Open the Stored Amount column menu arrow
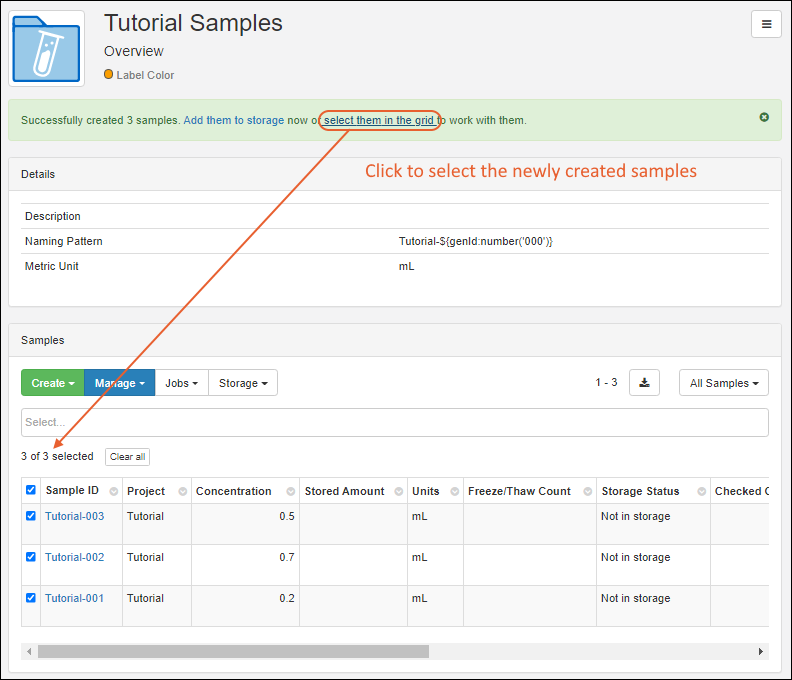792x680 pixels. pos(397,492)
